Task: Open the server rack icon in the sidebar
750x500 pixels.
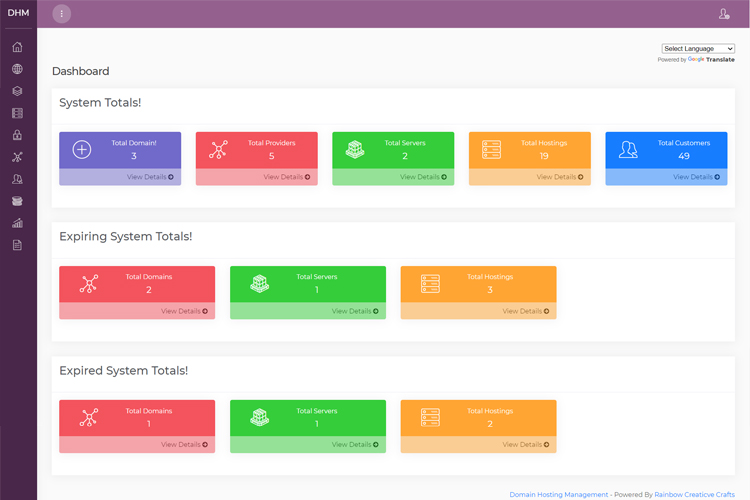Action: point(17,113)
